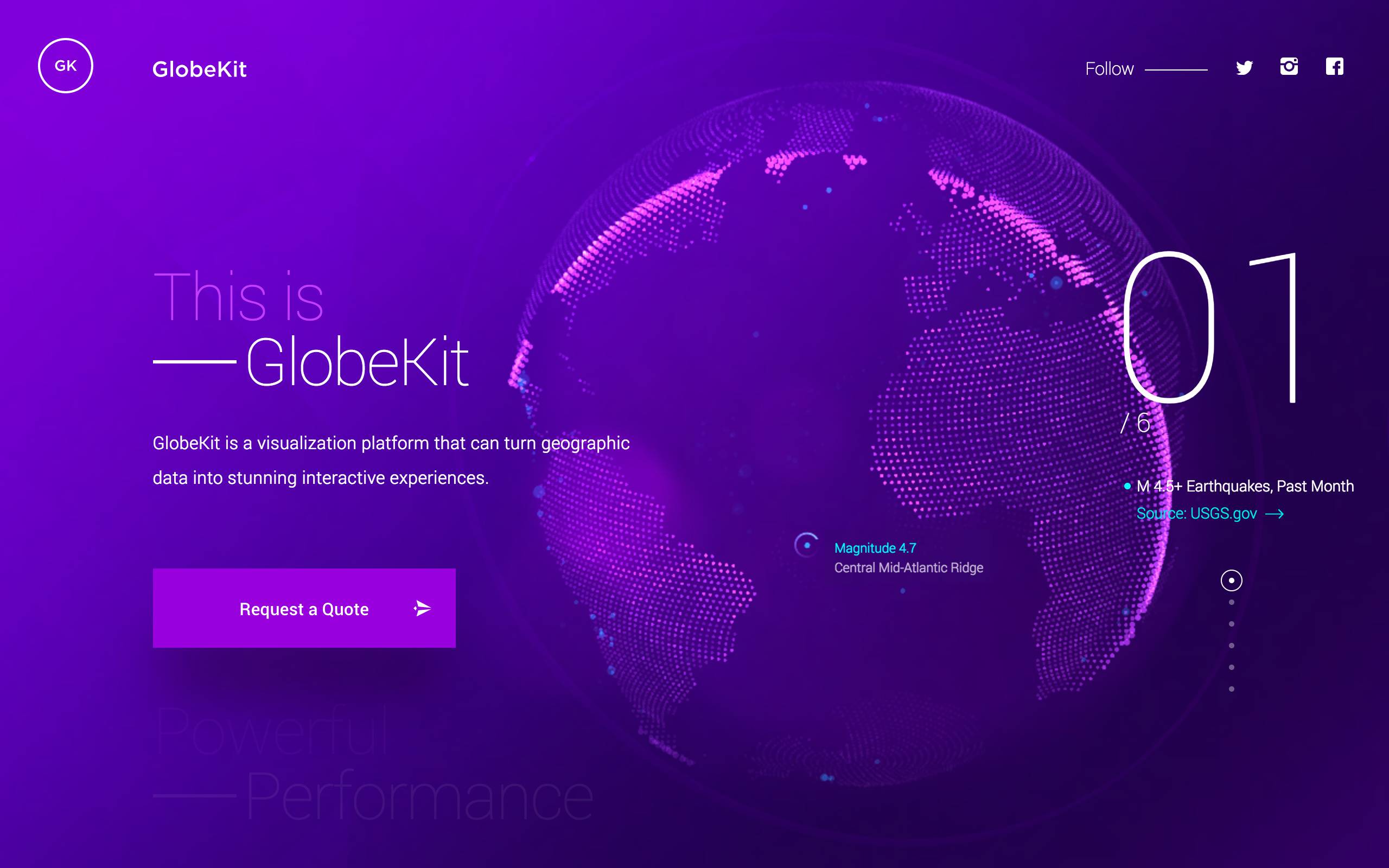1389x868 pixels.
Task: Click the This is GlobeKit headline
Action: (310, 329)
